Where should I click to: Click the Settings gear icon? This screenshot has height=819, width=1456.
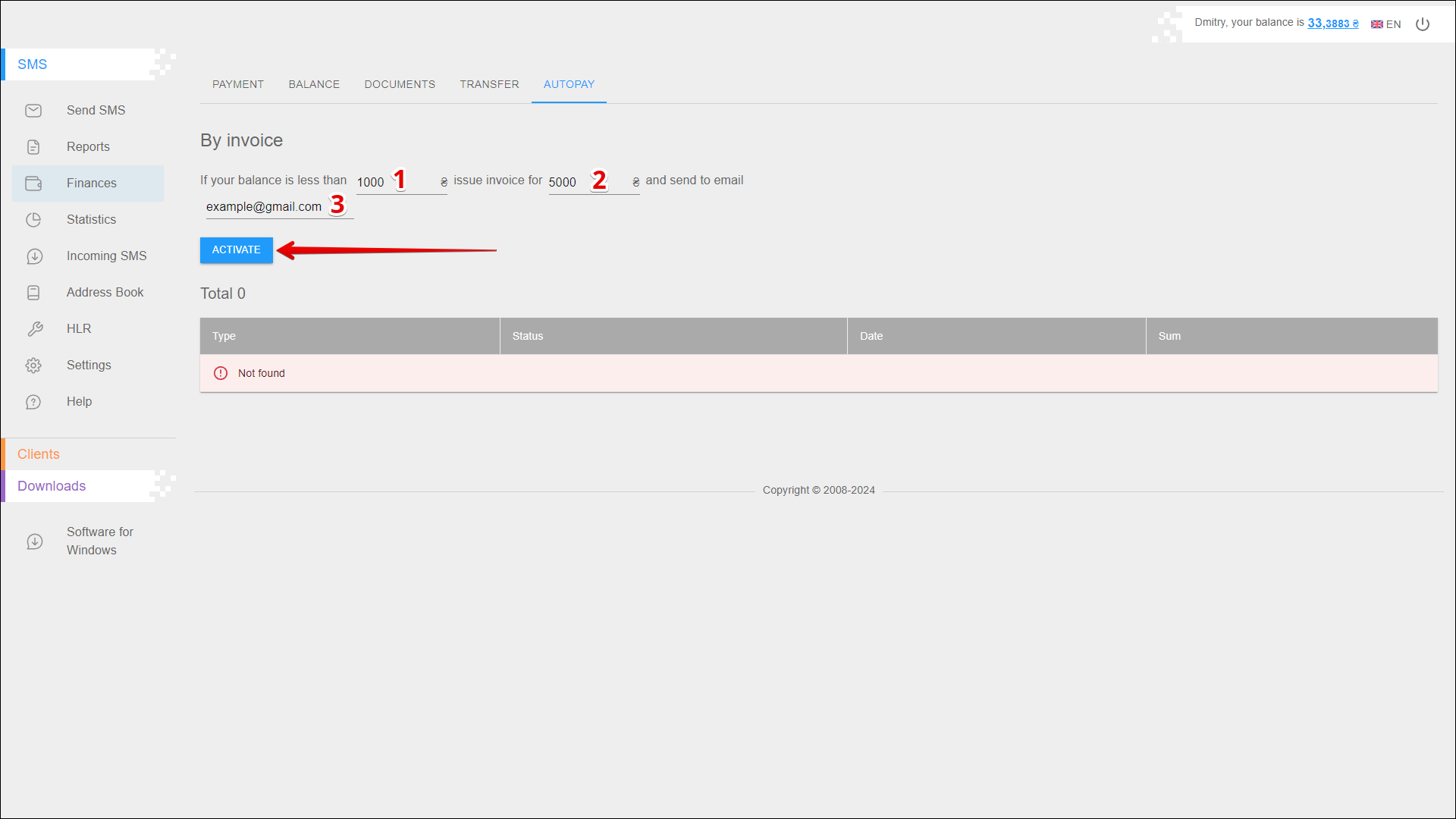33,366
